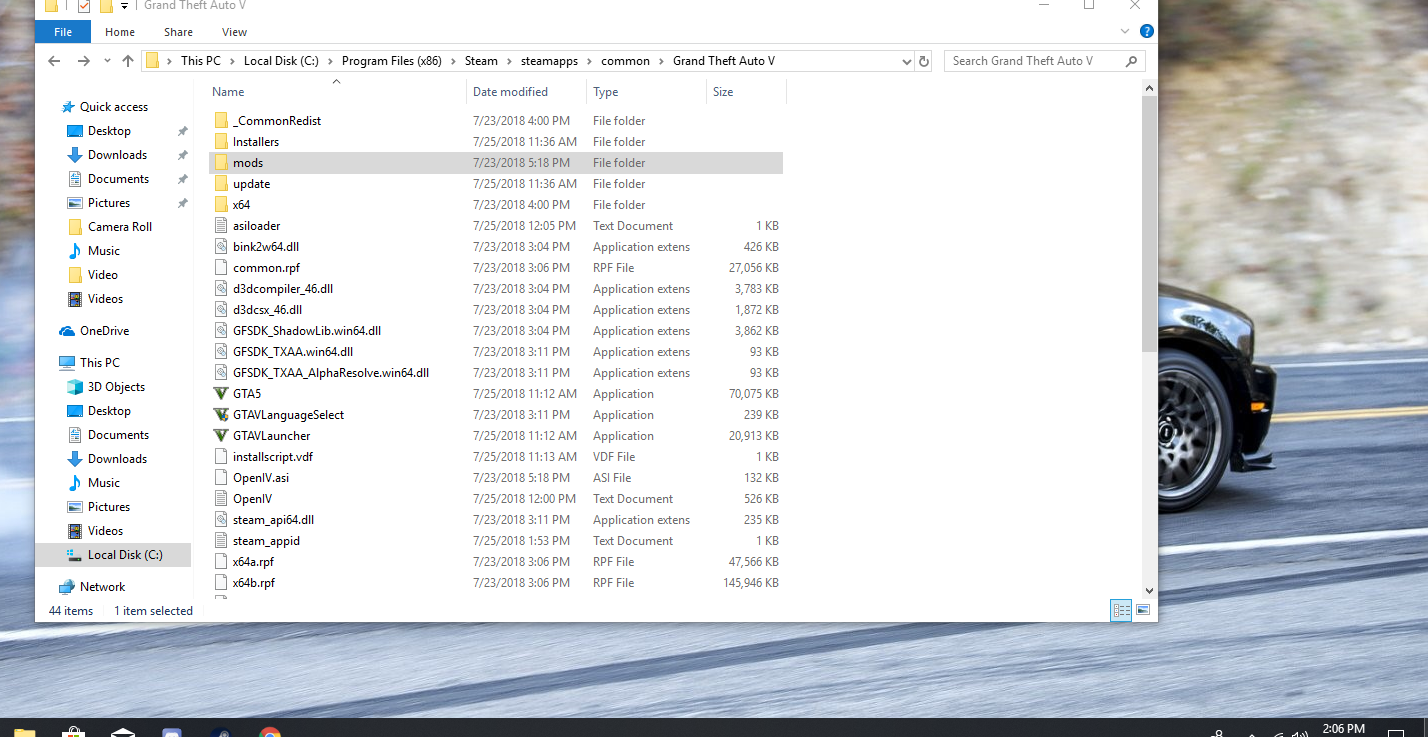The height and width of the screenshot is (737, 1428).
Task: Go back using the Back arrow
Action: (x=54, y=61)
